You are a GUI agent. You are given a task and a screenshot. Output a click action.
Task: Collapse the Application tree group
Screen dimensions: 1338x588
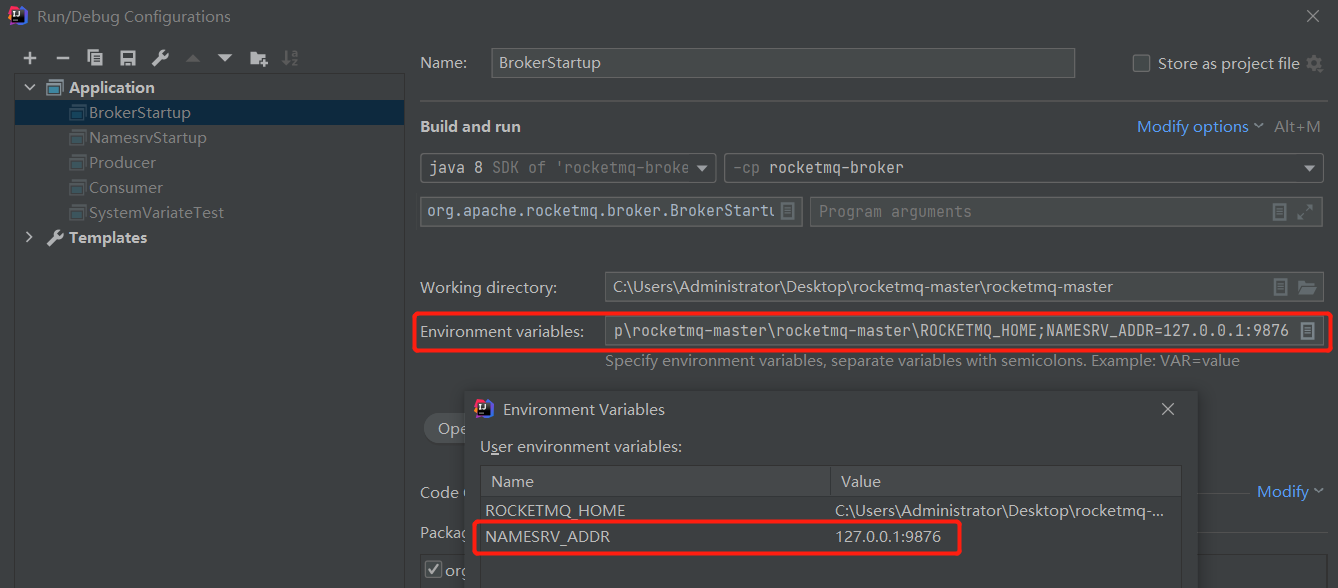pos(29,87)
